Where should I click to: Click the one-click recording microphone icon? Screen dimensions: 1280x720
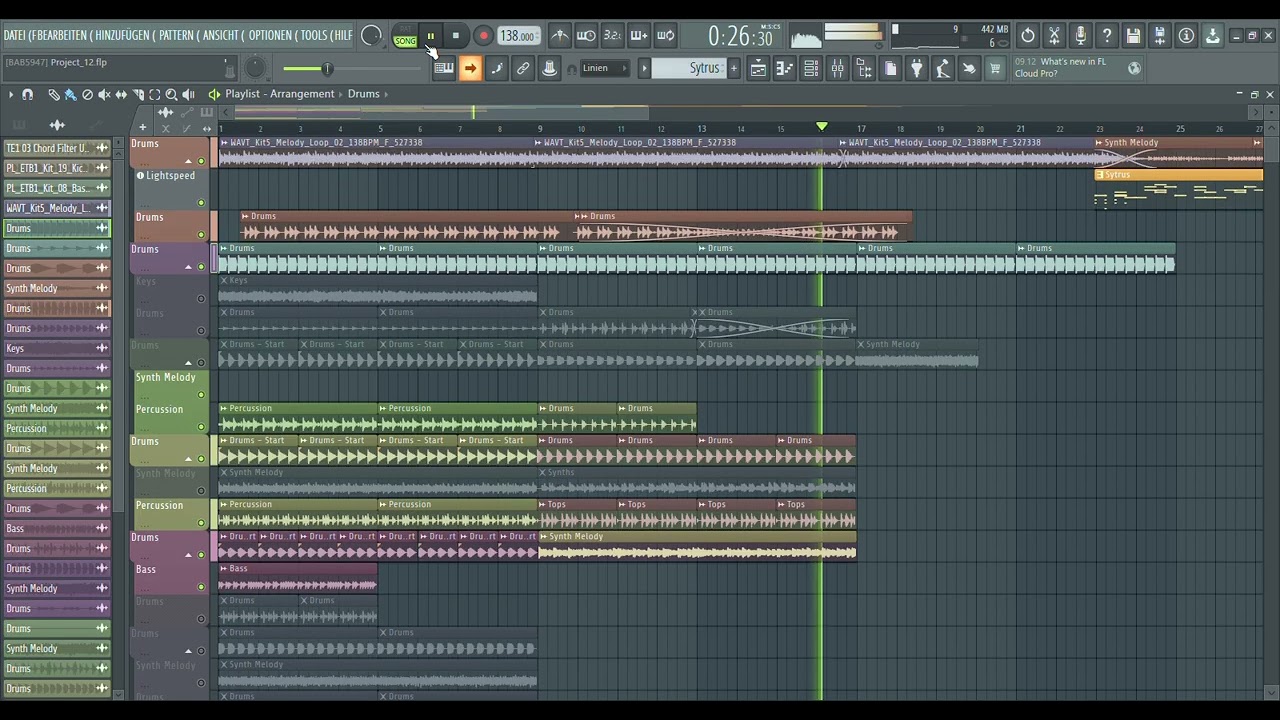[1080, 36]
